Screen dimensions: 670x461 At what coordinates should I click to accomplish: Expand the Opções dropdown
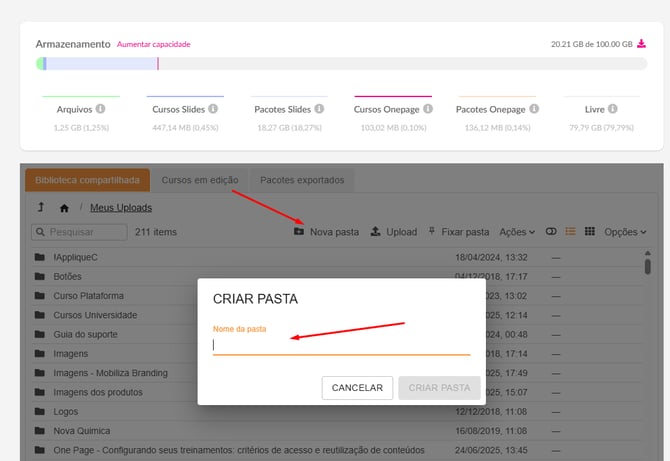tap(625, 232)
